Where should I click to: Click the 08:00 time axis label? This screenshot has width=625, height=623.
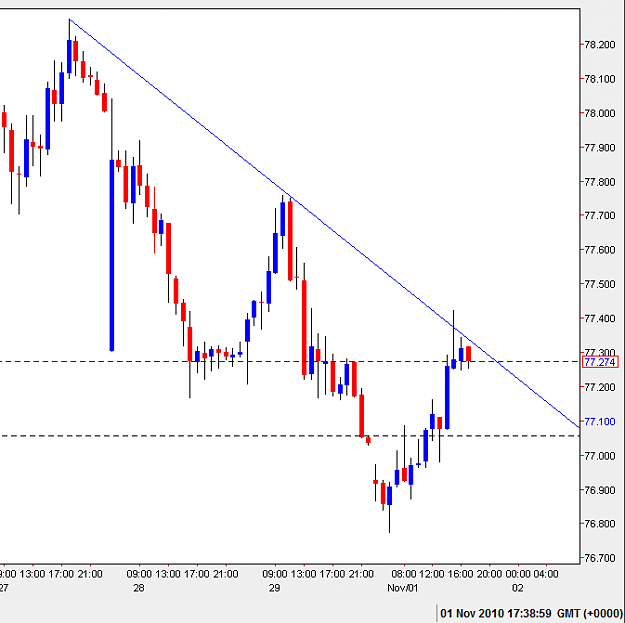tap(404, 574)
